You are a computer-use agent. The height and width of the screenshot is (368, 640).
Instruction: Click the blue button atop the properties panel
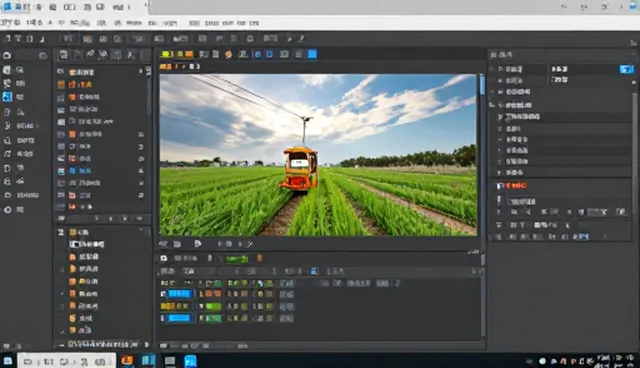[x=627, y=69]
